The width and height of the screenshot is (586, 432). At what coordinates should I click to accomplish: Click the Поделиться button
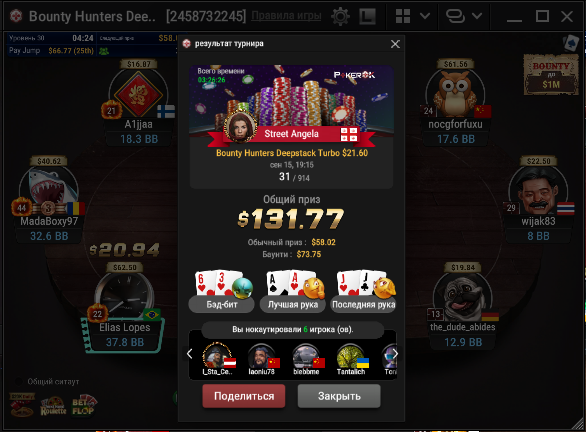pos(244,396)
